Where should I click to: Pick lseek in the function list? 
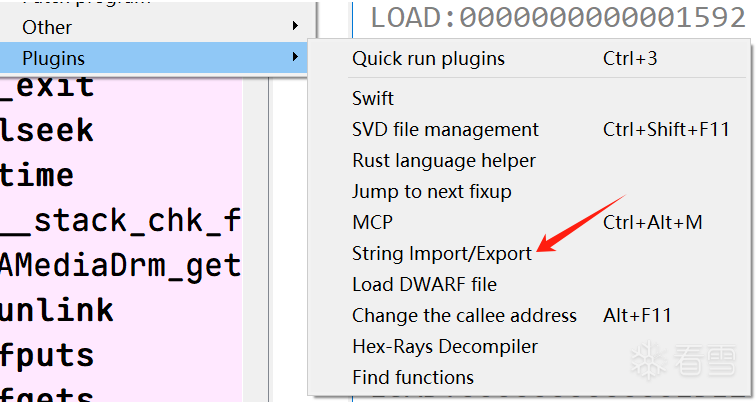47,130
